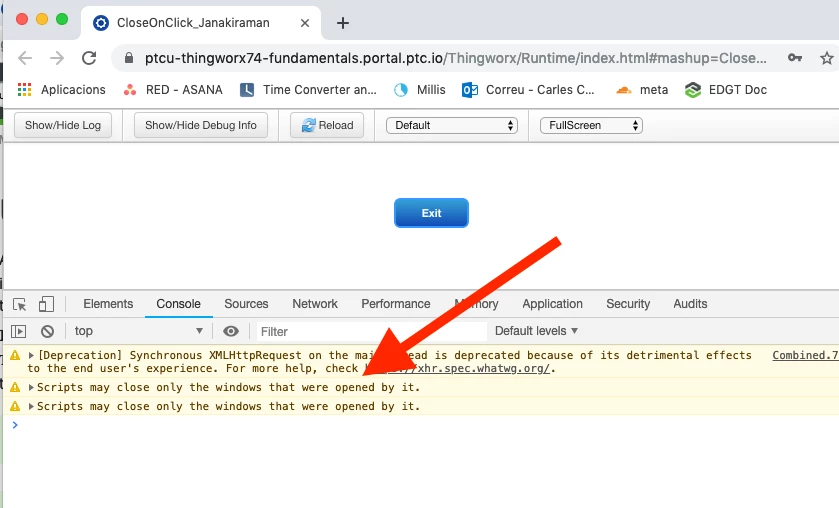Screen dimensions: 839x508
Task: Open the Millis bookmark
Action: (x=420, y=89)
